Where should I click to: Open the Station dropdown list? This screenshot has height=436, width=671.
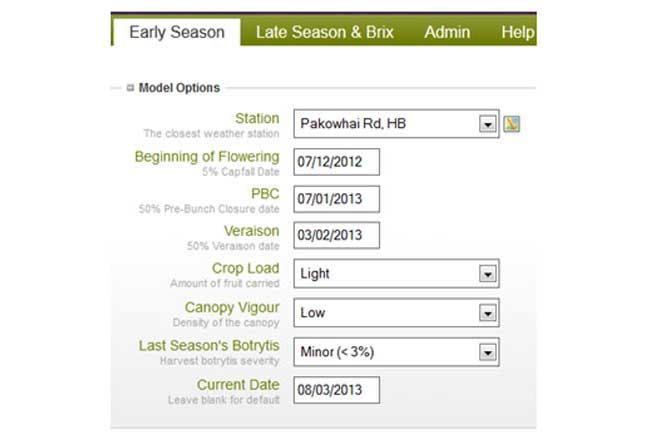pos(487,125)
